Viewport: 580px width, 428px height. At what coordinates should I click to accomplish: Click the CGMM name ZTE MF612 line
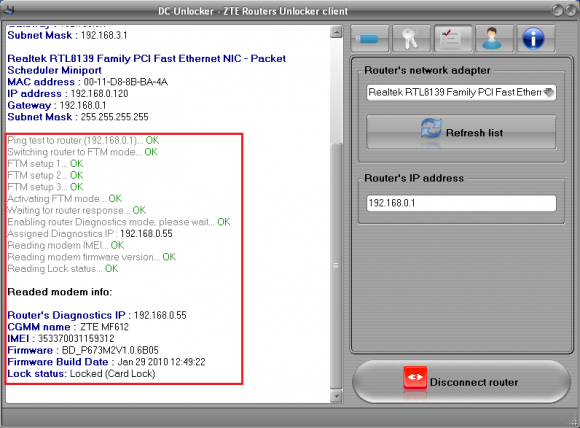pyautogui.click(x=68, y=327)
